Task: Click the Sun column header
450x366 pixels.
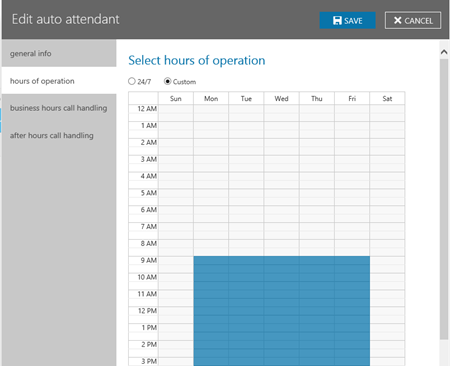Action: 176,98
